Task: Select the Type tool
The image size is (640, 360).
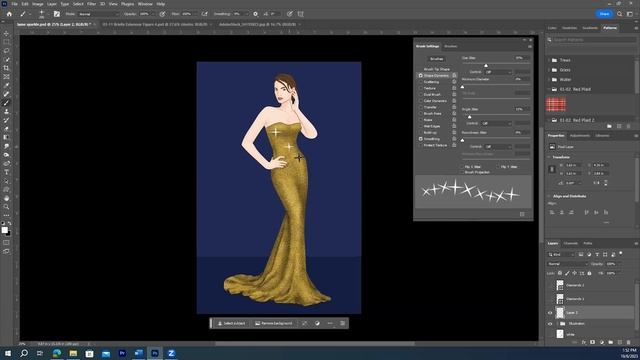Action: pos(6,172)
